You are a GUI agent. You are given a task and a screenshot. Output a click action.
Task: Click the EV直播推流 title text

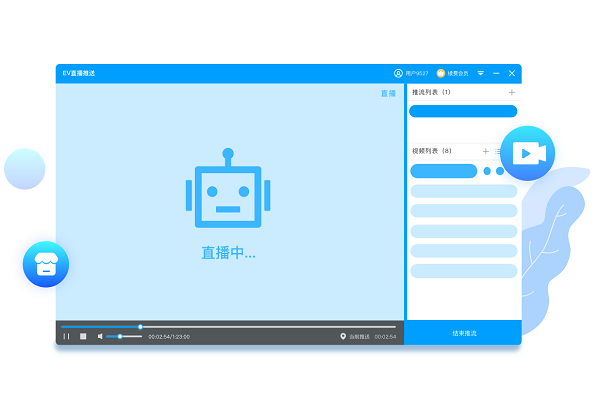[79, 73]
